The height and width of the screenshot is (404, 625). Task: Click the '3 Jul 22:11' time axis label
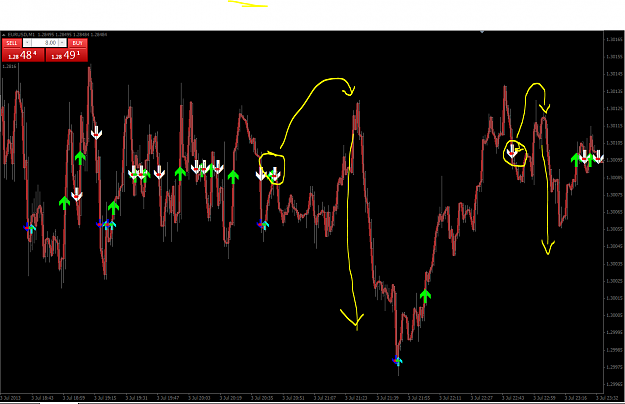450,398
